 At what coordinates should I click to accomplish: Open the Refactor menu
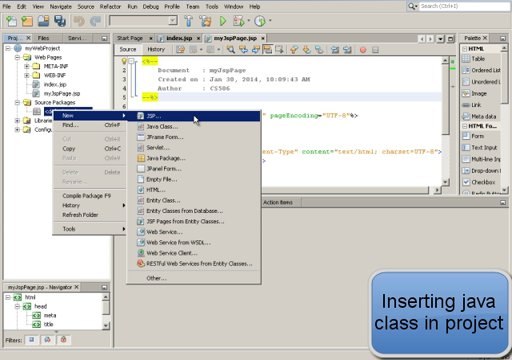click(x=110, y=6)
